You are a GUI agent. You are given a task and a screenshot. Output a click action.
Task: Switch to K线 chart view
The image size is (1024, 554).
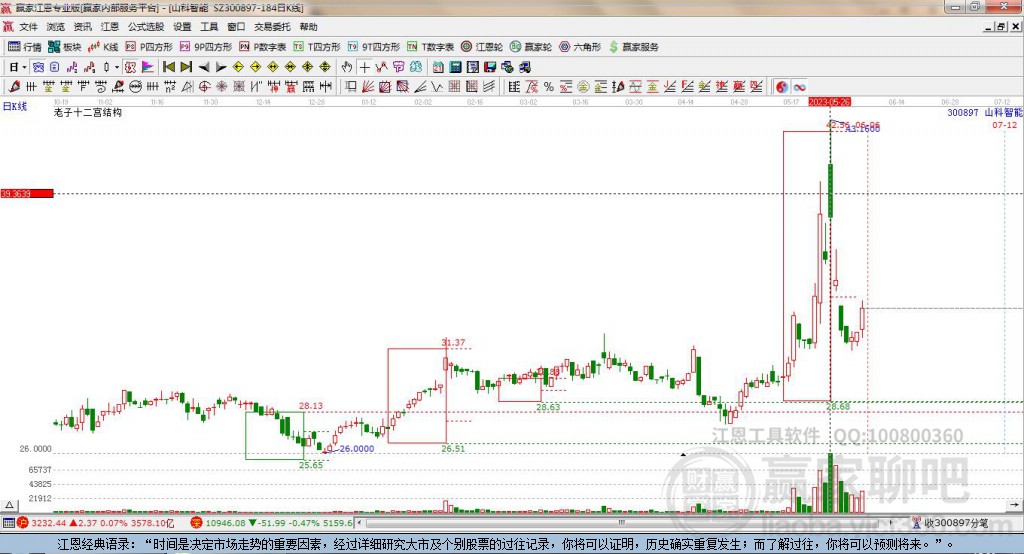pos(103,47)
